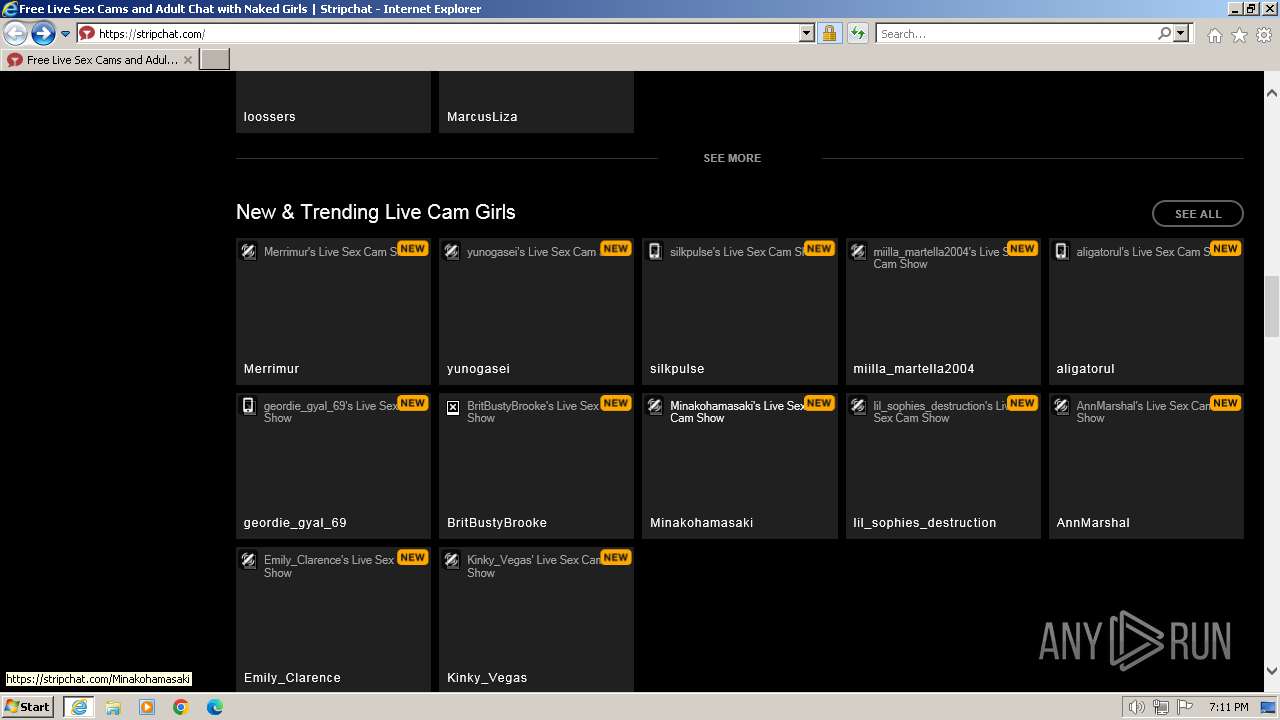The image size is (1280, 720).
Task: Open the Merrimur cam thumbnail
Action: 333,311
